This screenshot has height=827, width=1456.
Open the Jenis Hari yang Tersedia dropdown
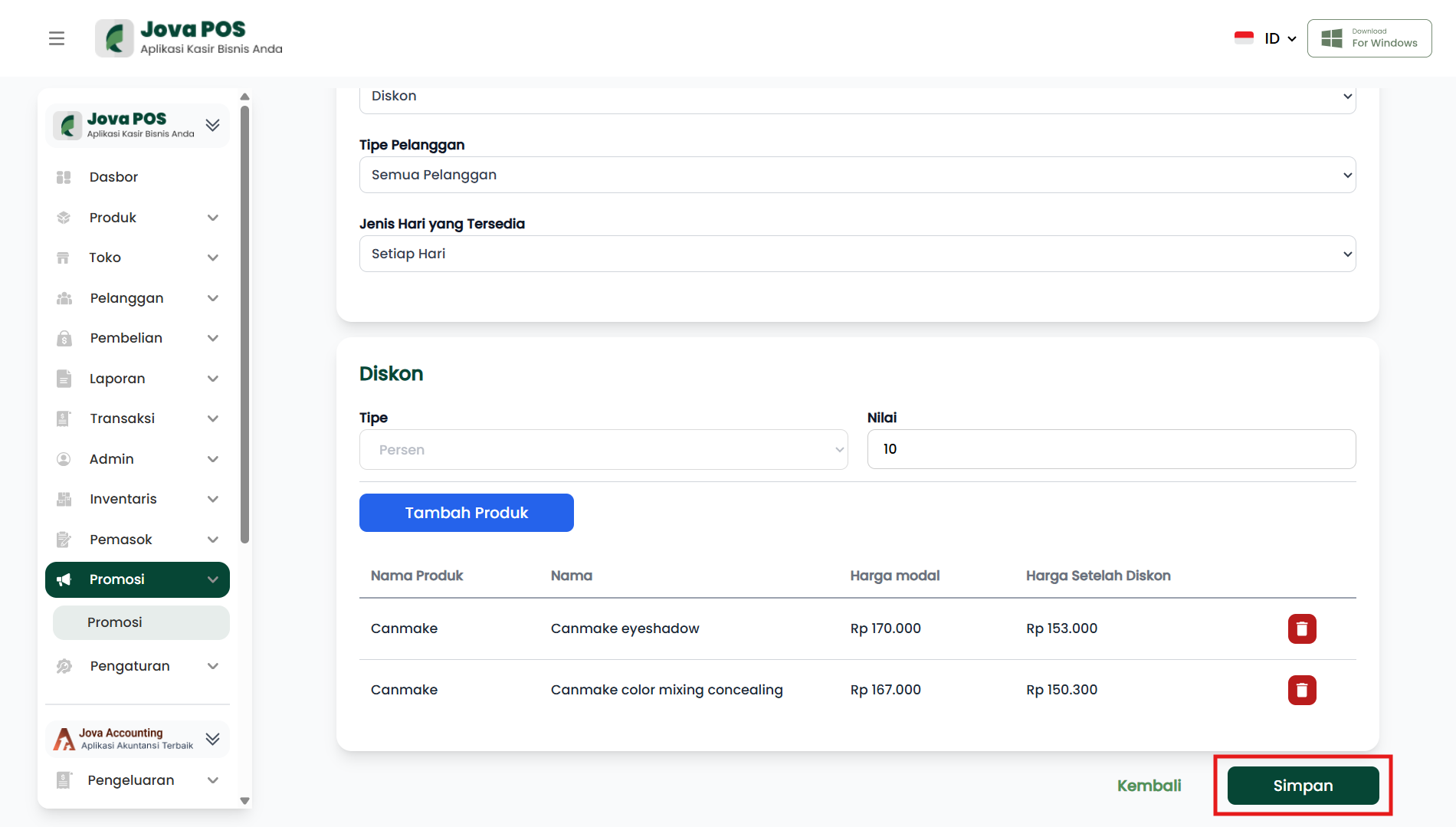pyautogui.click(x=857, y=254)
